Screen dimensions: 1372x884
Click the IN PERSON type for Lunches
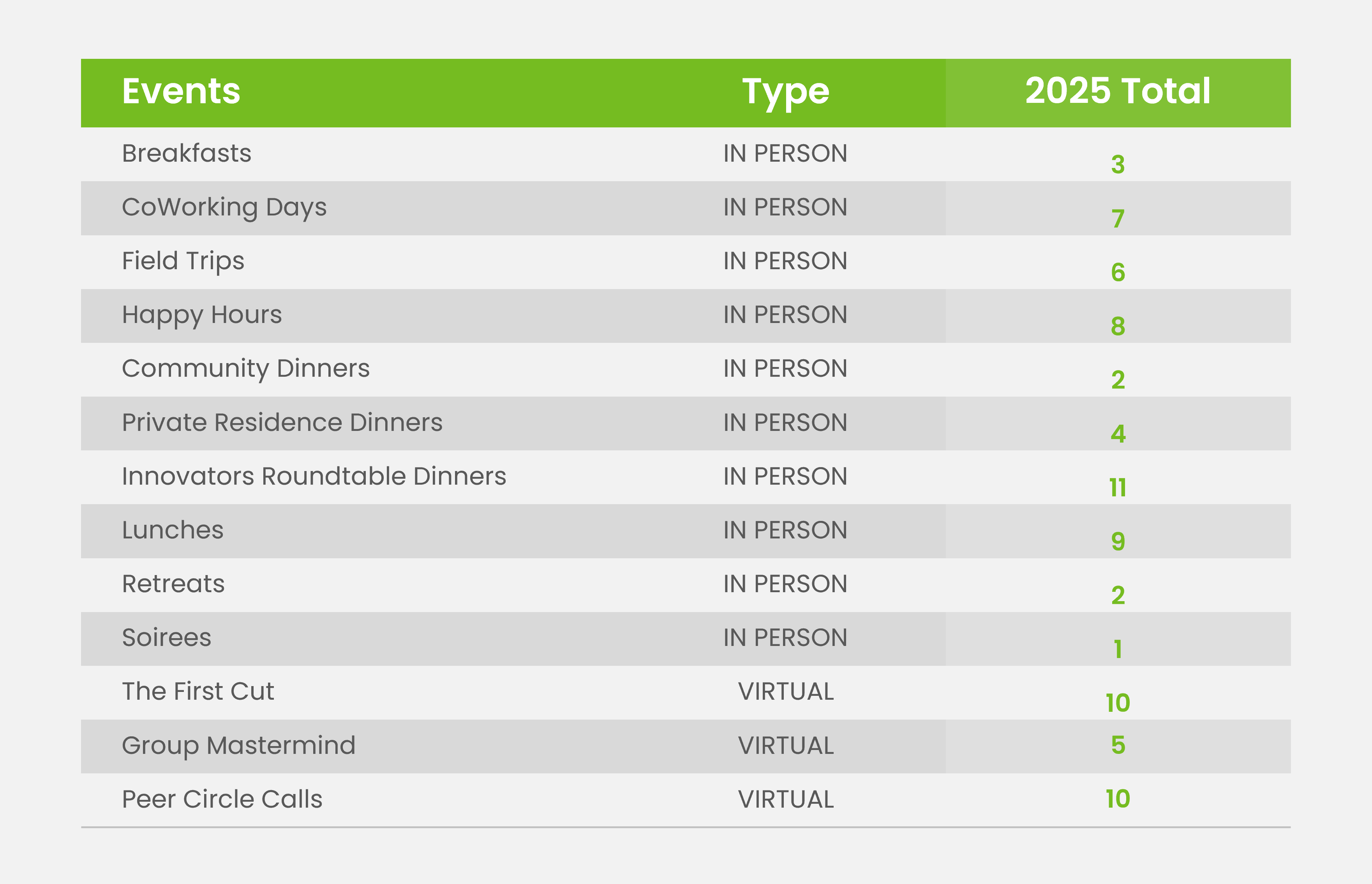[785, 530]
